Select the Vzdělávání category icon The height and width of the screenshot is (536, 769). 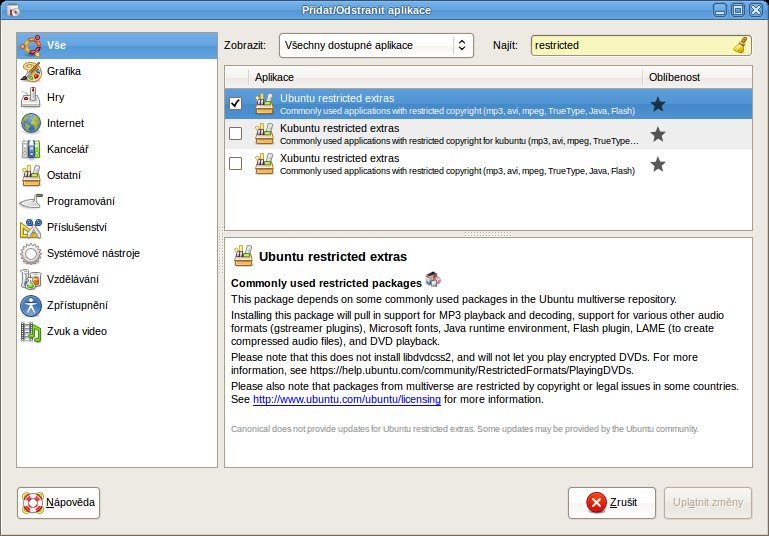click(31, 280)
